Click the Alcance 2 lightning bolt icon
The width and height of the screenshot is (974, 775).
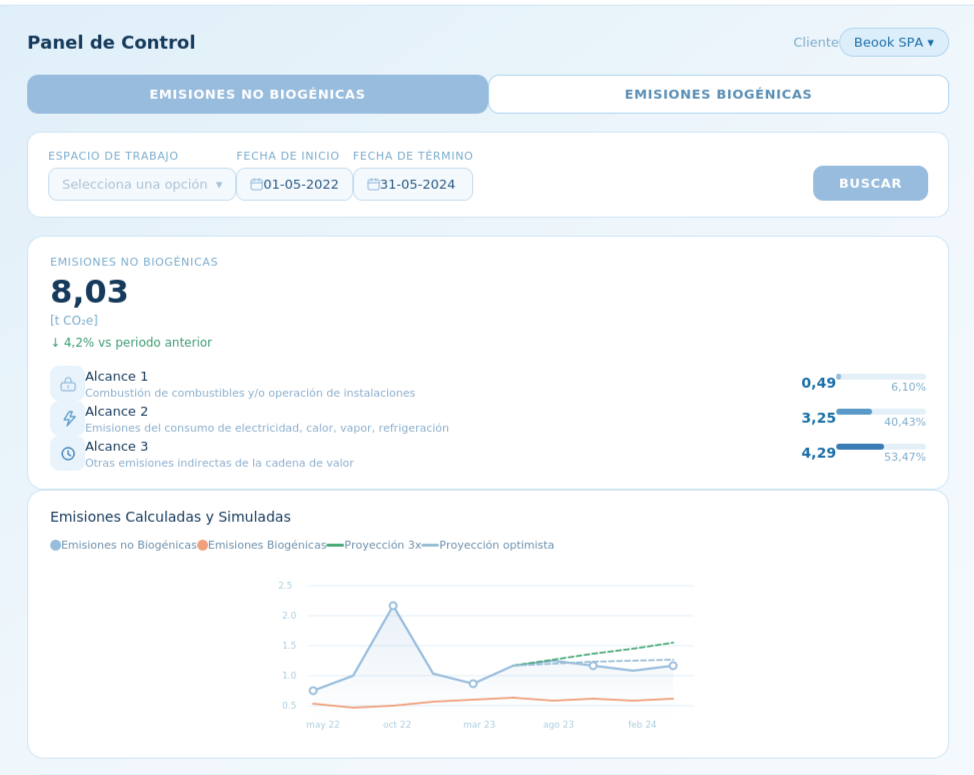point(68,419)
